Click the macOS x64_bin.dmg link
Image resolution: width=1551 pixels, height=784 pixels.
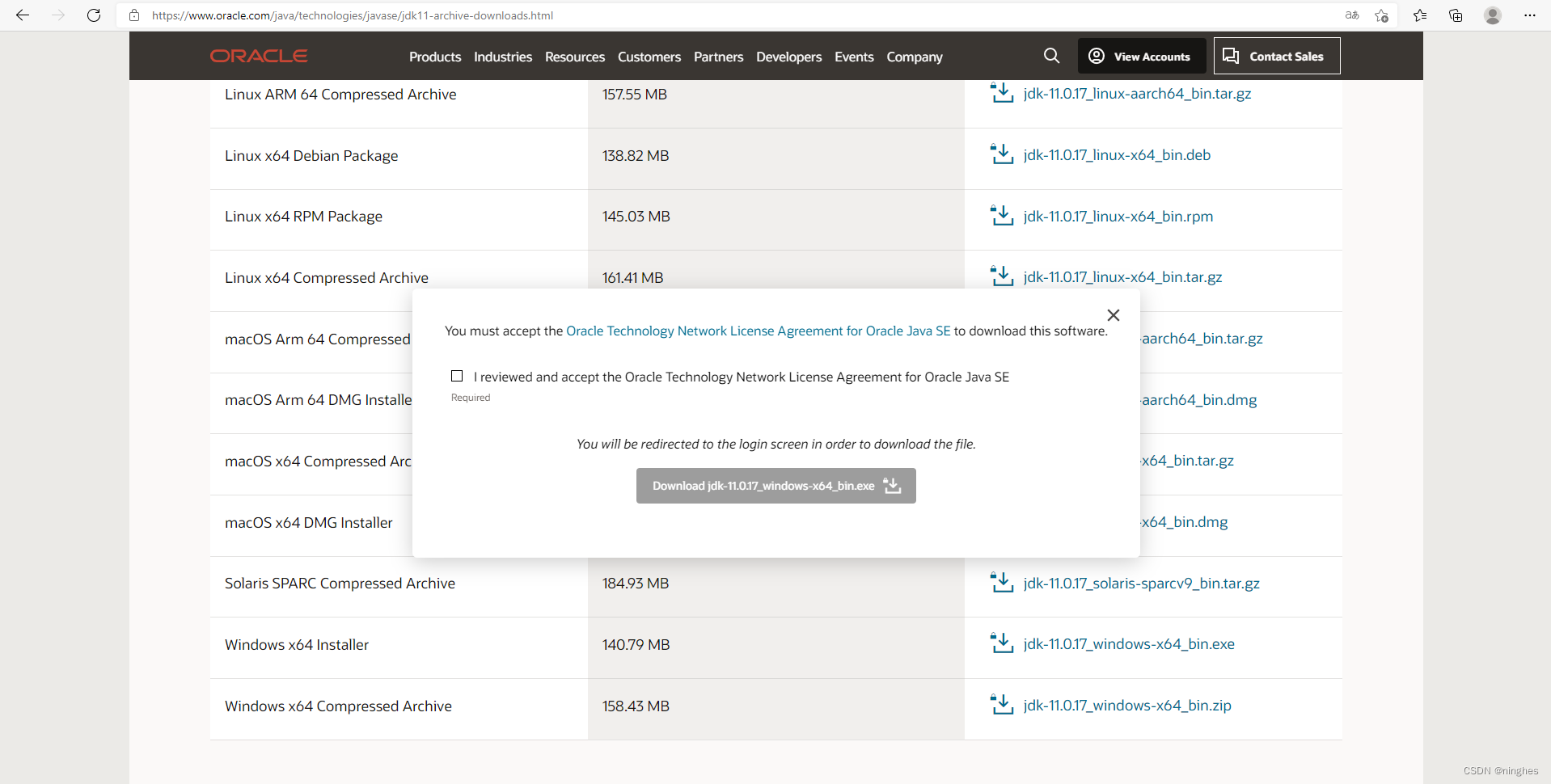pos(1184,521)
